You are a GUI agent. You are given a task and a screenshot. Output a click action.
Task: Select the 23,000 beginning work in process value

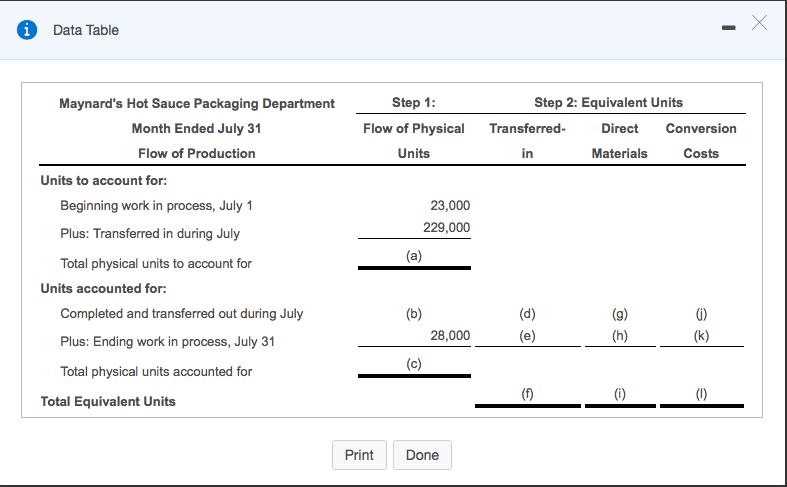coord(450,205)
